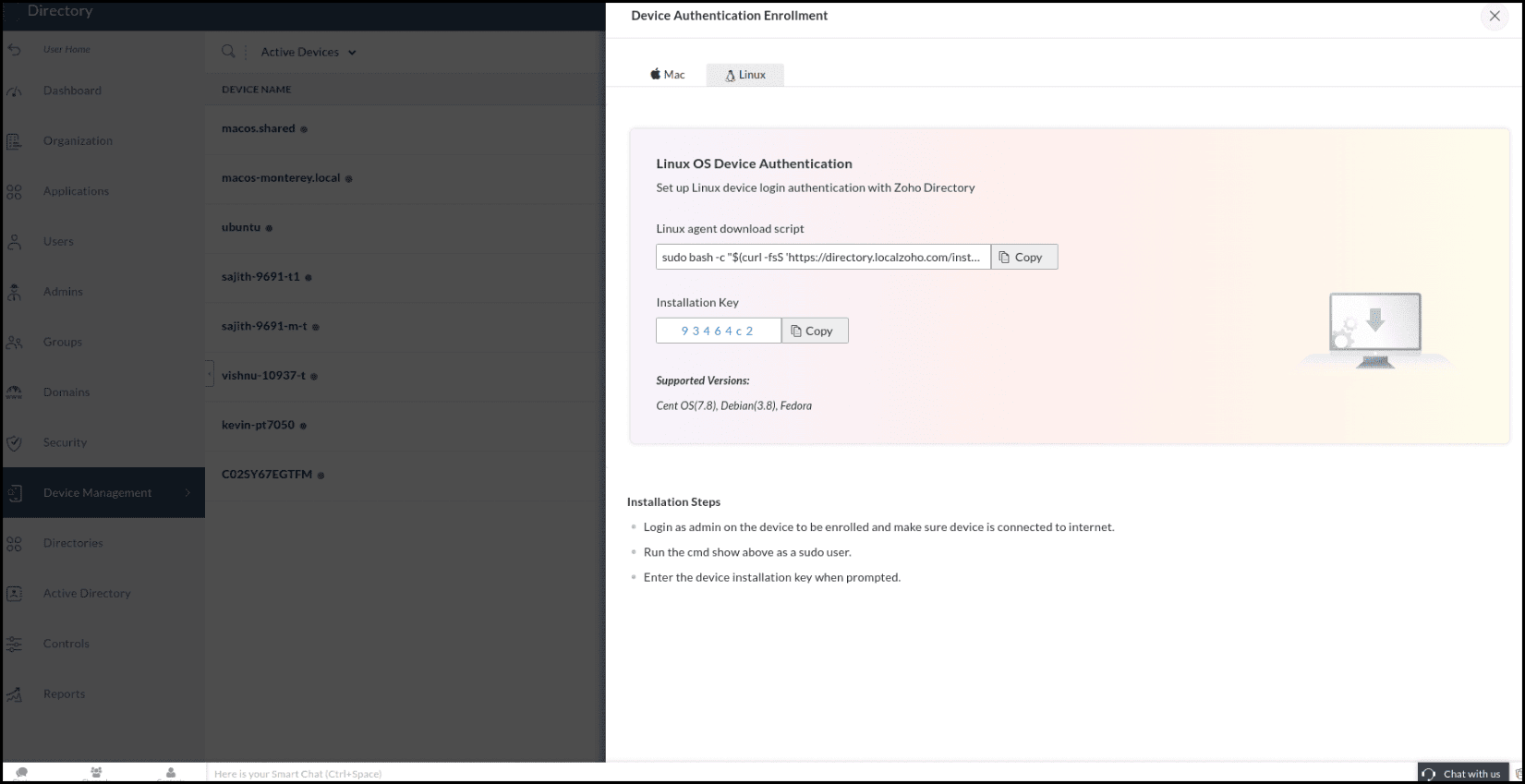Copy the Installation Key
1525x784 pixels.
[815, 331]
